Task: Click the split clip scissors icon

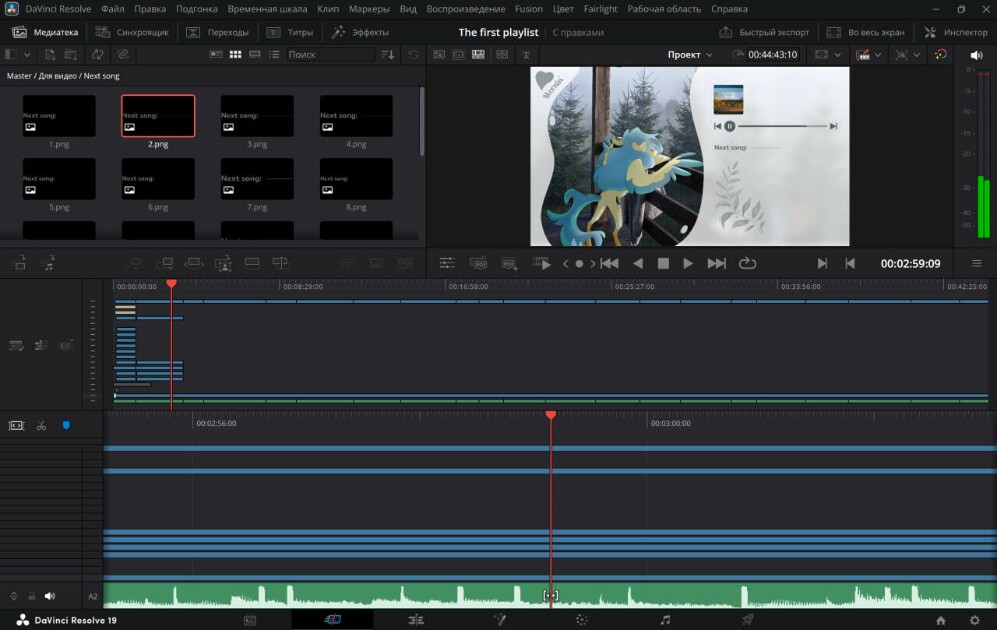Action: tap(41, 426)
